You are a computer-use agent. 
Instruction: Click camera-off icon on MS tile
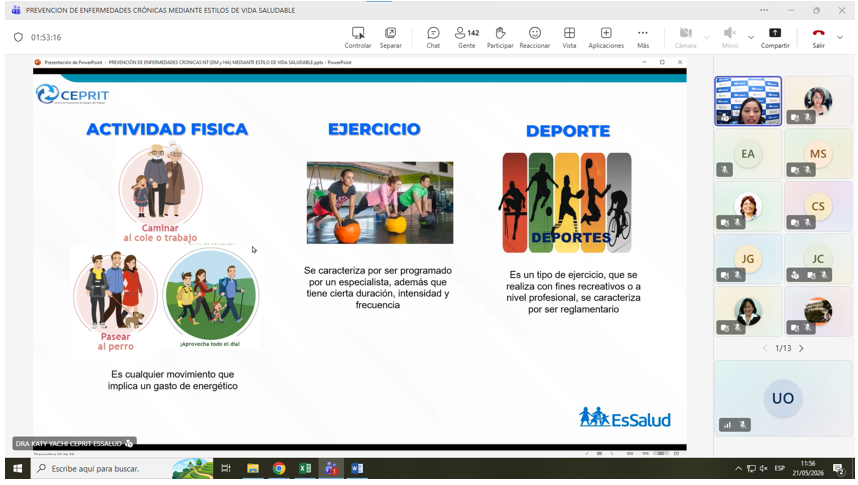click(x=795, y=170)
